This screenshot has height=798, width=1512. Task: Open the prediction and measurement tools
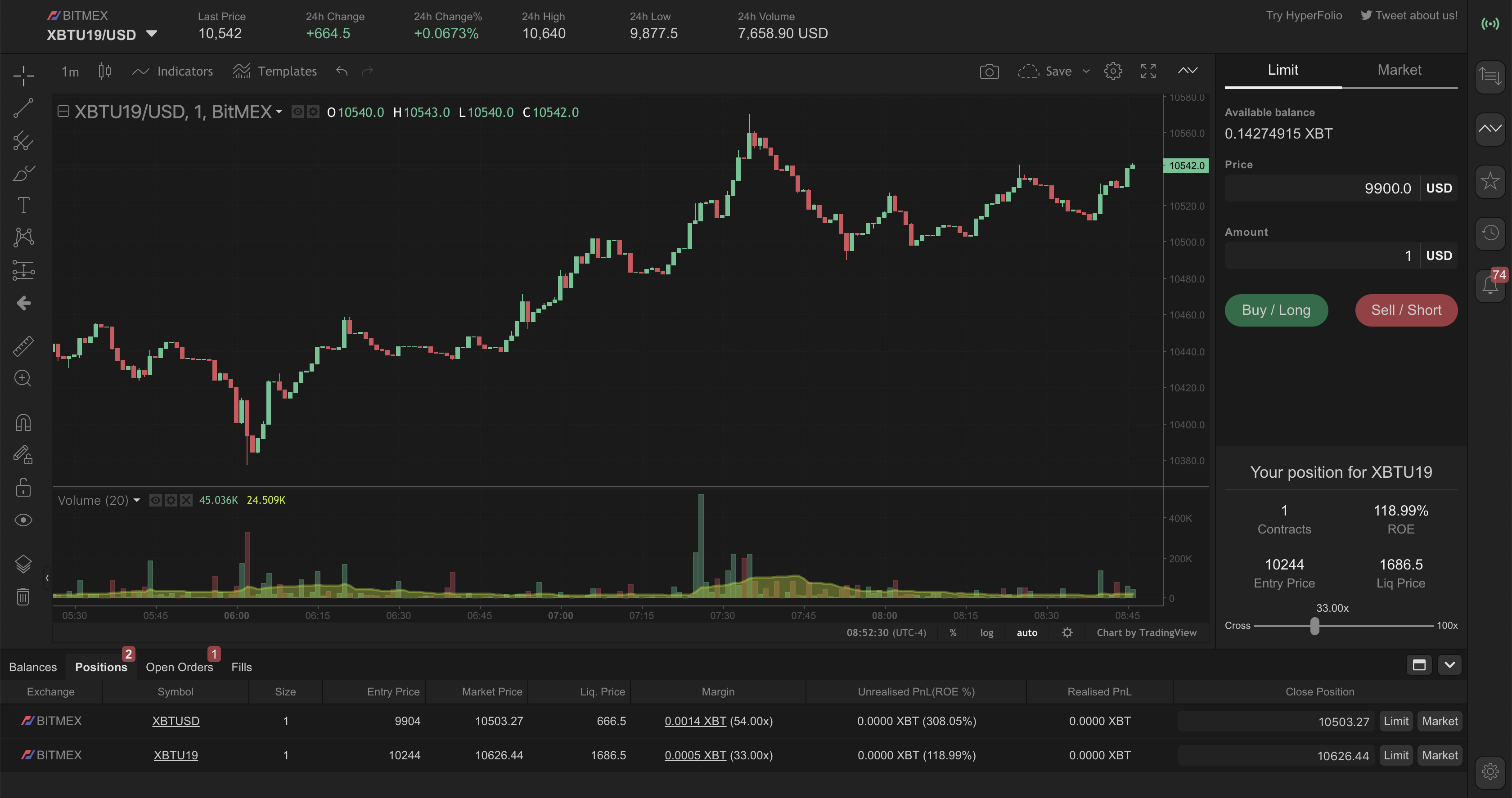[x=23, y=270]
